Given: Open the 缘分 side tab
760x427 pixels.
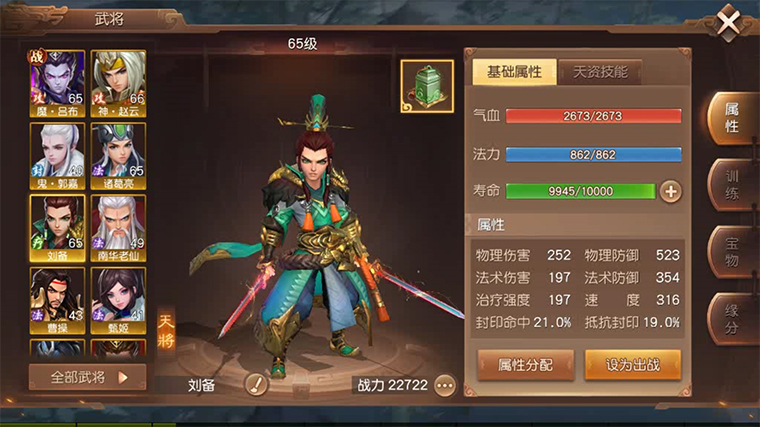Looking at the screenshot, I should click(x=732, y=318).
